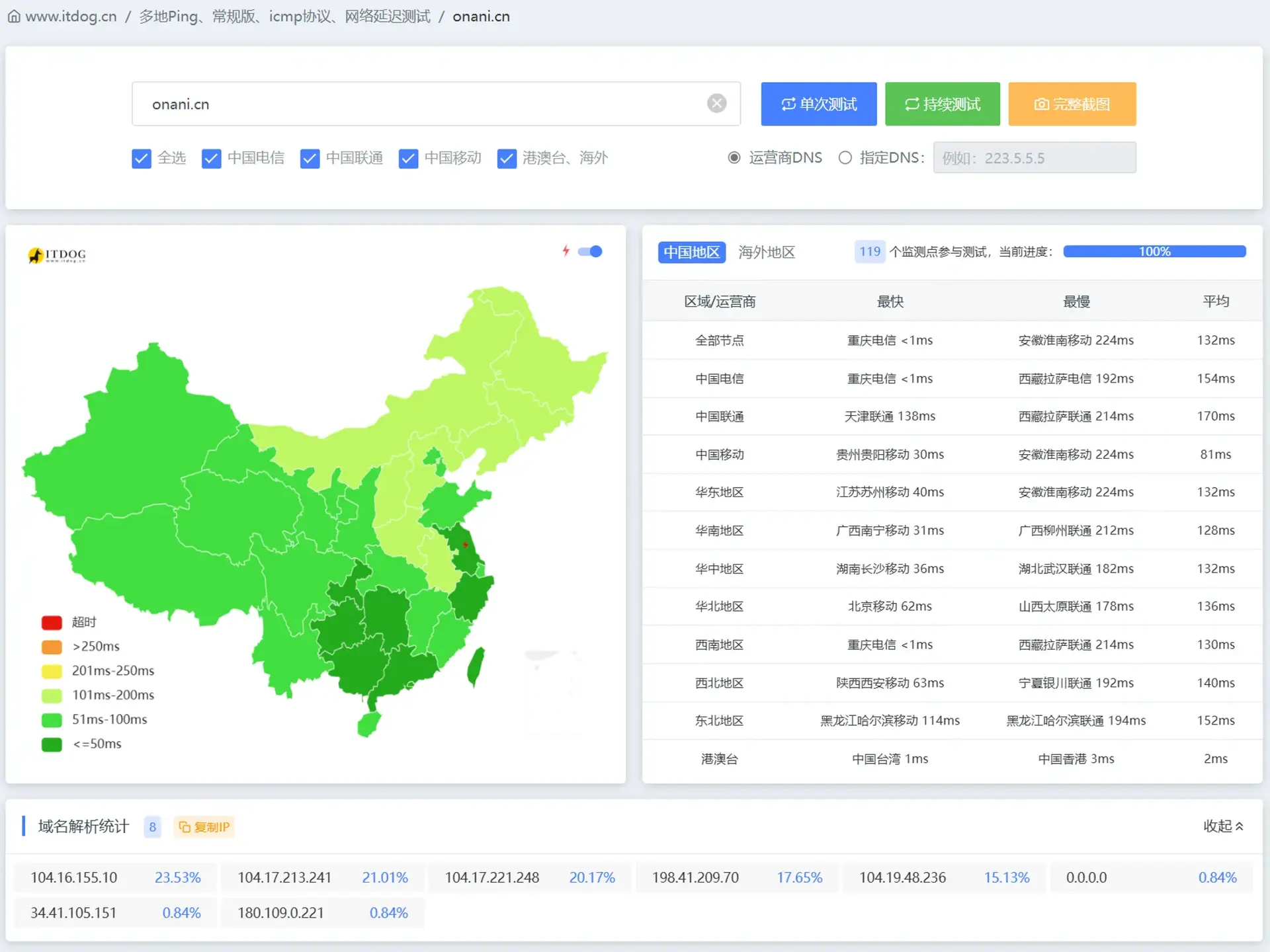Click the custom DNS input field
This screenshot has height=952, width=1270.
click(x=1034, y=158)
